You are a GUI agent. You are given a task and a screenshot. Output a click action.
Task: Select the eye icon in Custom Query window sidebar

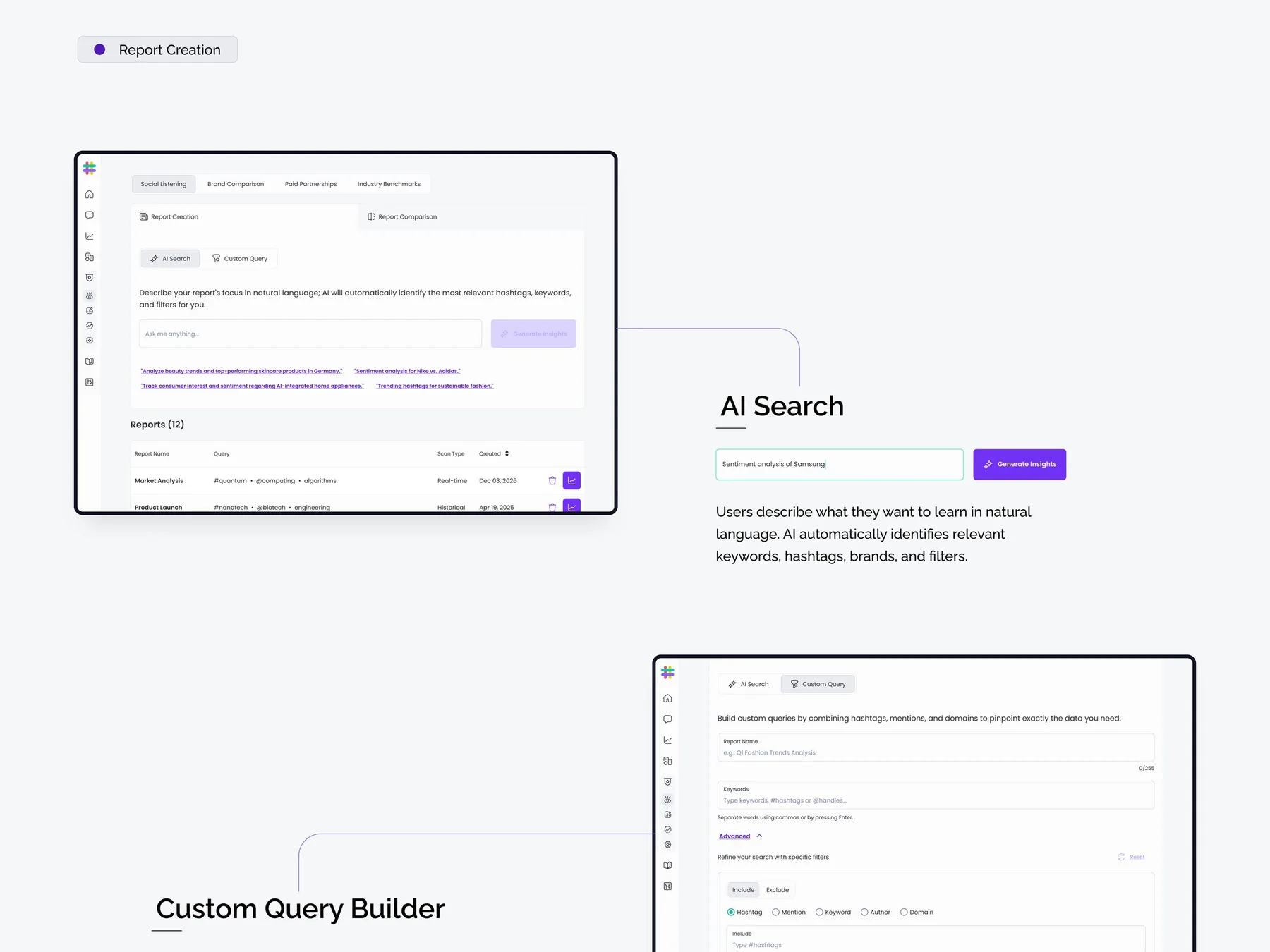[667, 800]
